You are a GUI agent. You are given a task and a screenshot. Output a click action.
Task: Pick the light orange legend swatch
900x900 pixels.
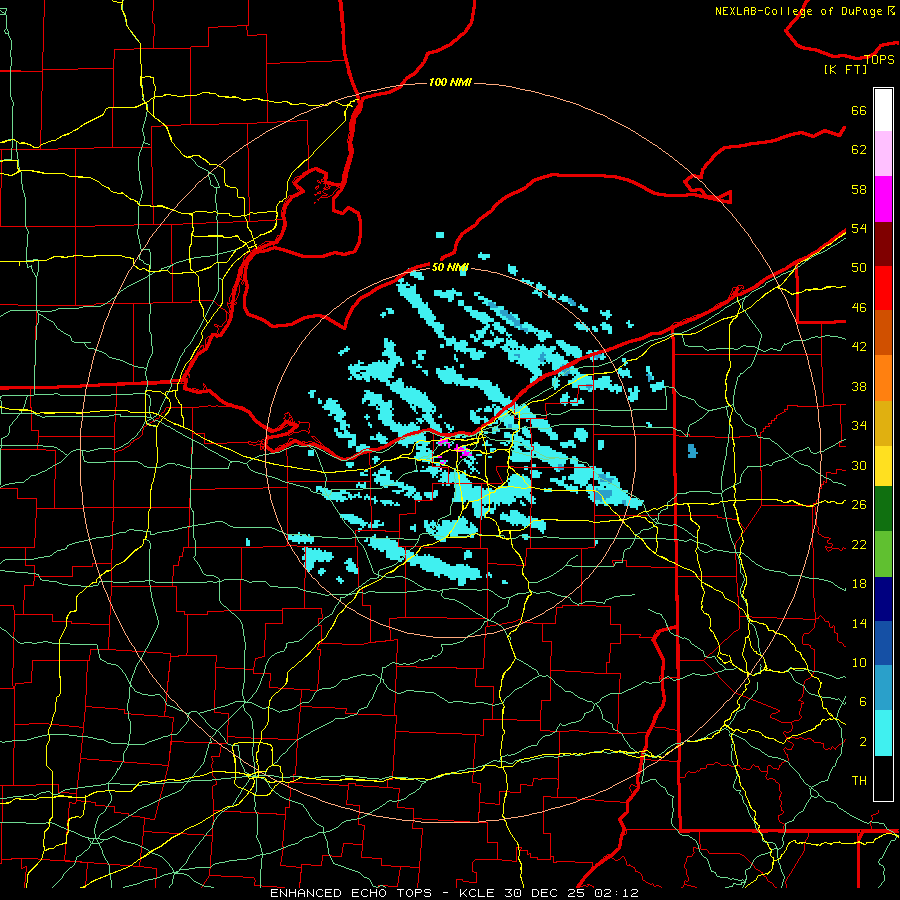pos(883,378)
